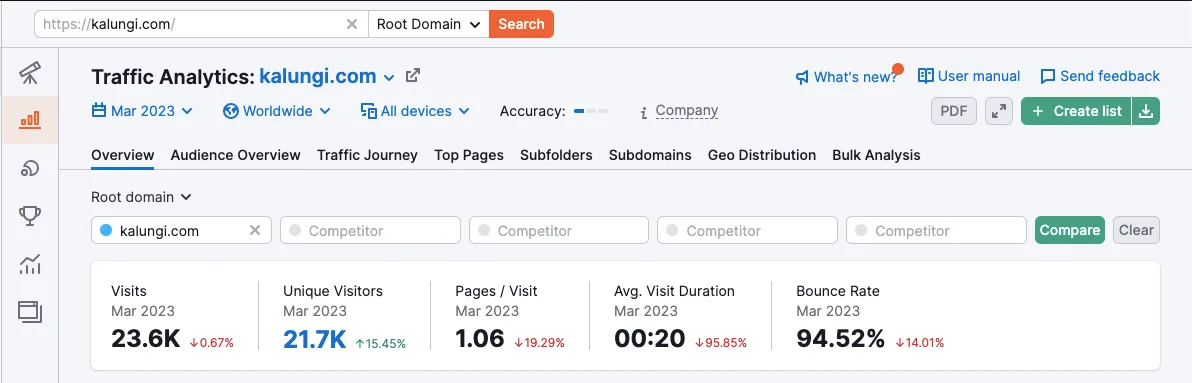1192x383 pixels.
Task: Open the Mar 2023 date picker
Action: tap(142, 111)
